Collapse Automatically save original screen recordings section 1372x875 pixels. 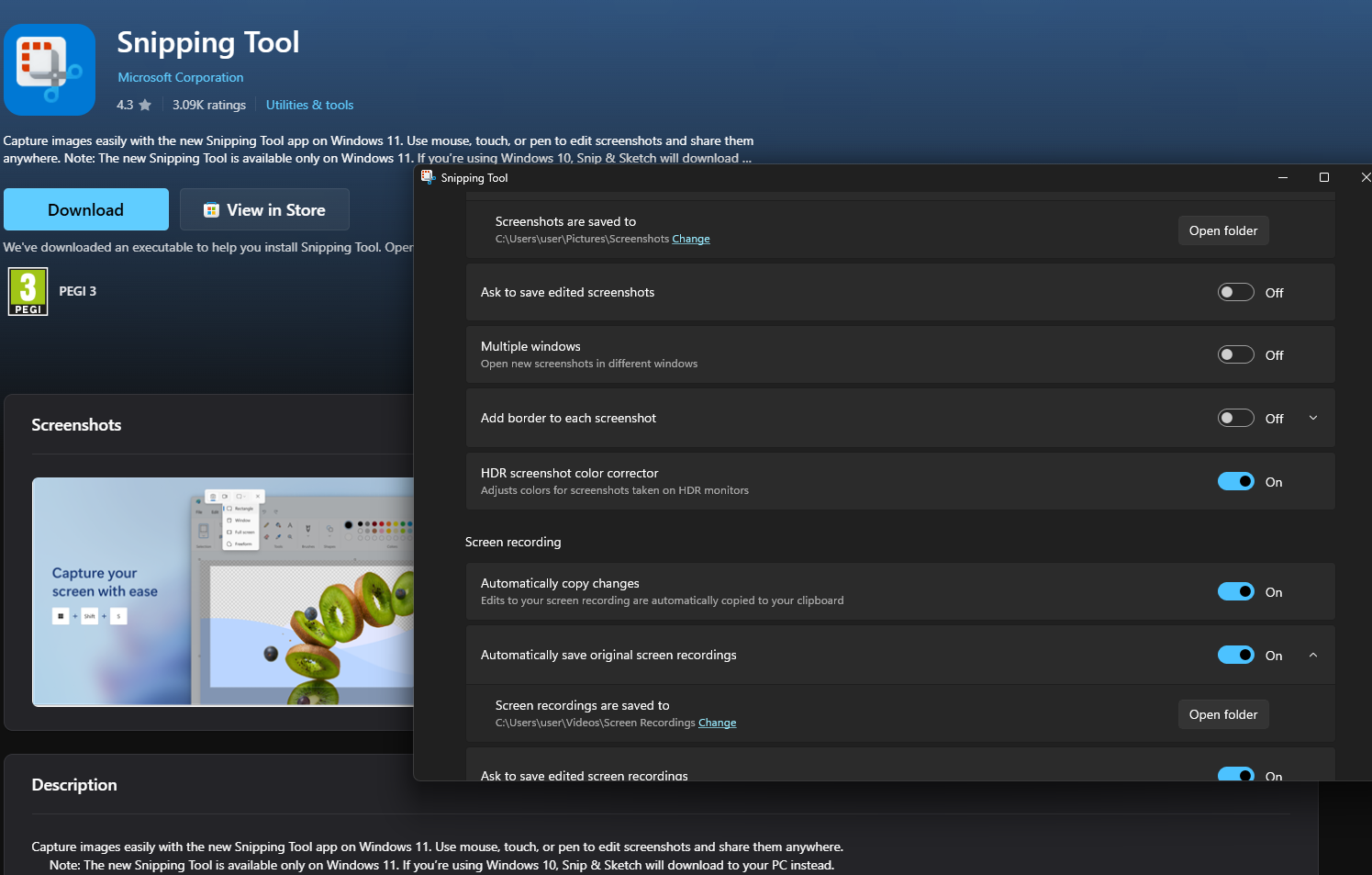1312,655
